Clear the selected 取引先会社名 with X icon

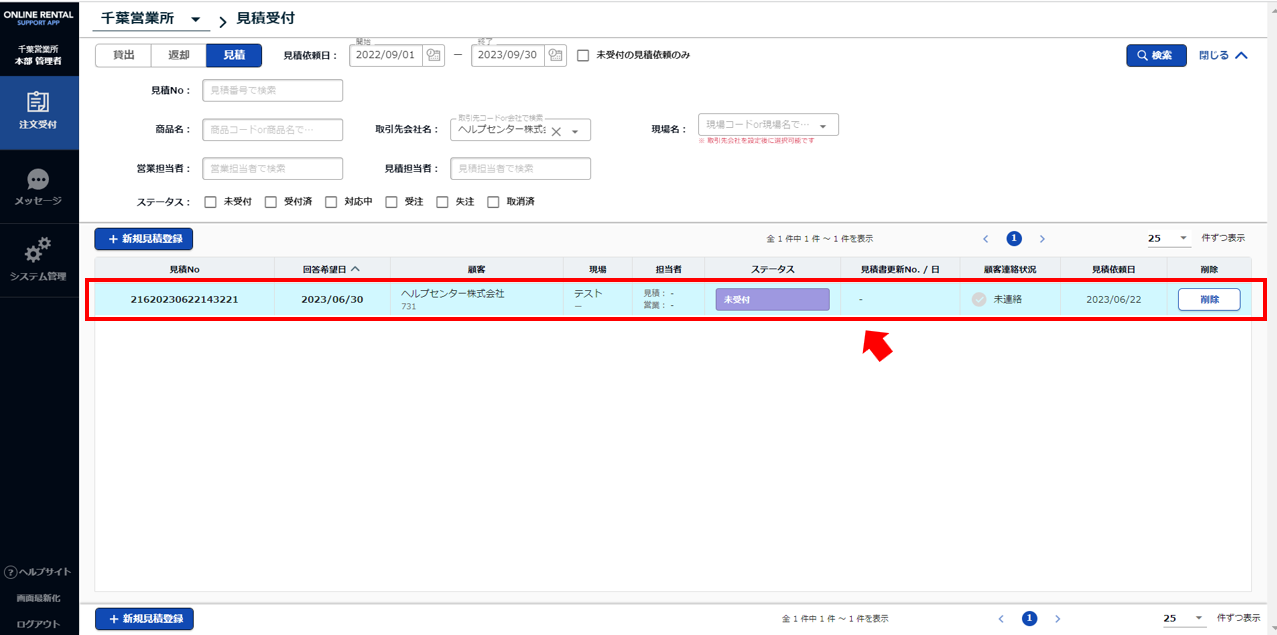point(556,131)
